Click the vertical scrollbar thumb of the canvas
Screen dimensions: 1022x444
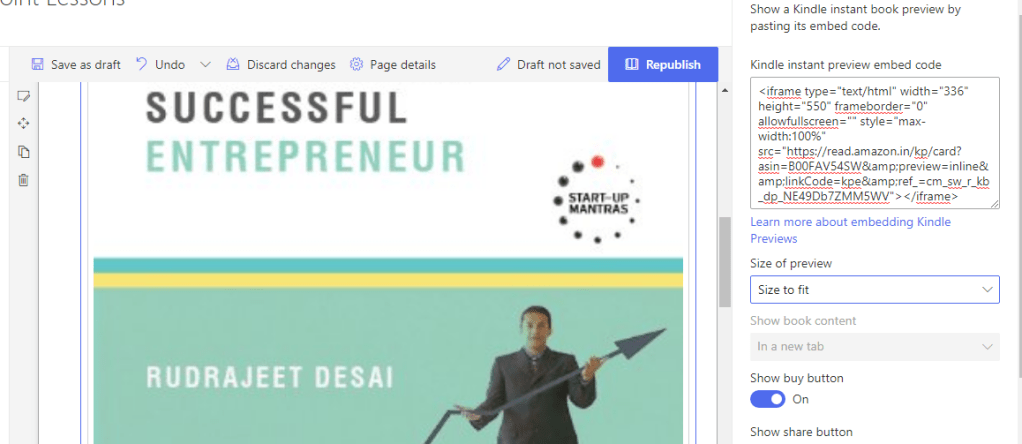tap(724, 262)
